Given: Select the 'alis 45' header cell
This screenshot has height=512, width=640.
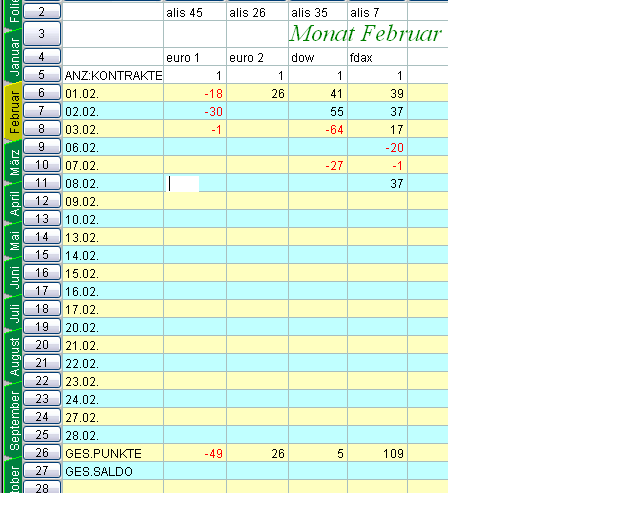Looking at the screenshot, I should click(195, 12).
